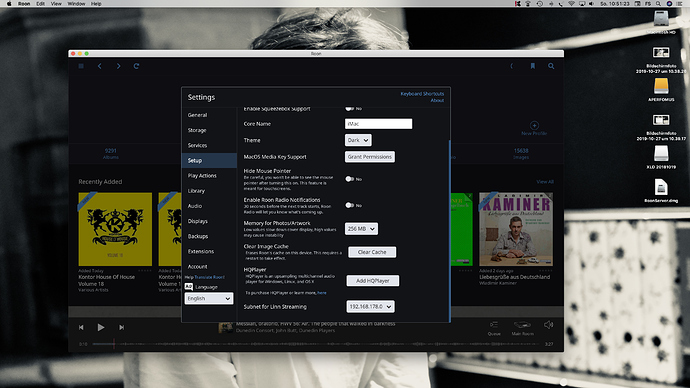The width and height of the screenshot is (690, 388).
Task: Seek in the track waveform progress bar
Action: click(x=316, y=344)
